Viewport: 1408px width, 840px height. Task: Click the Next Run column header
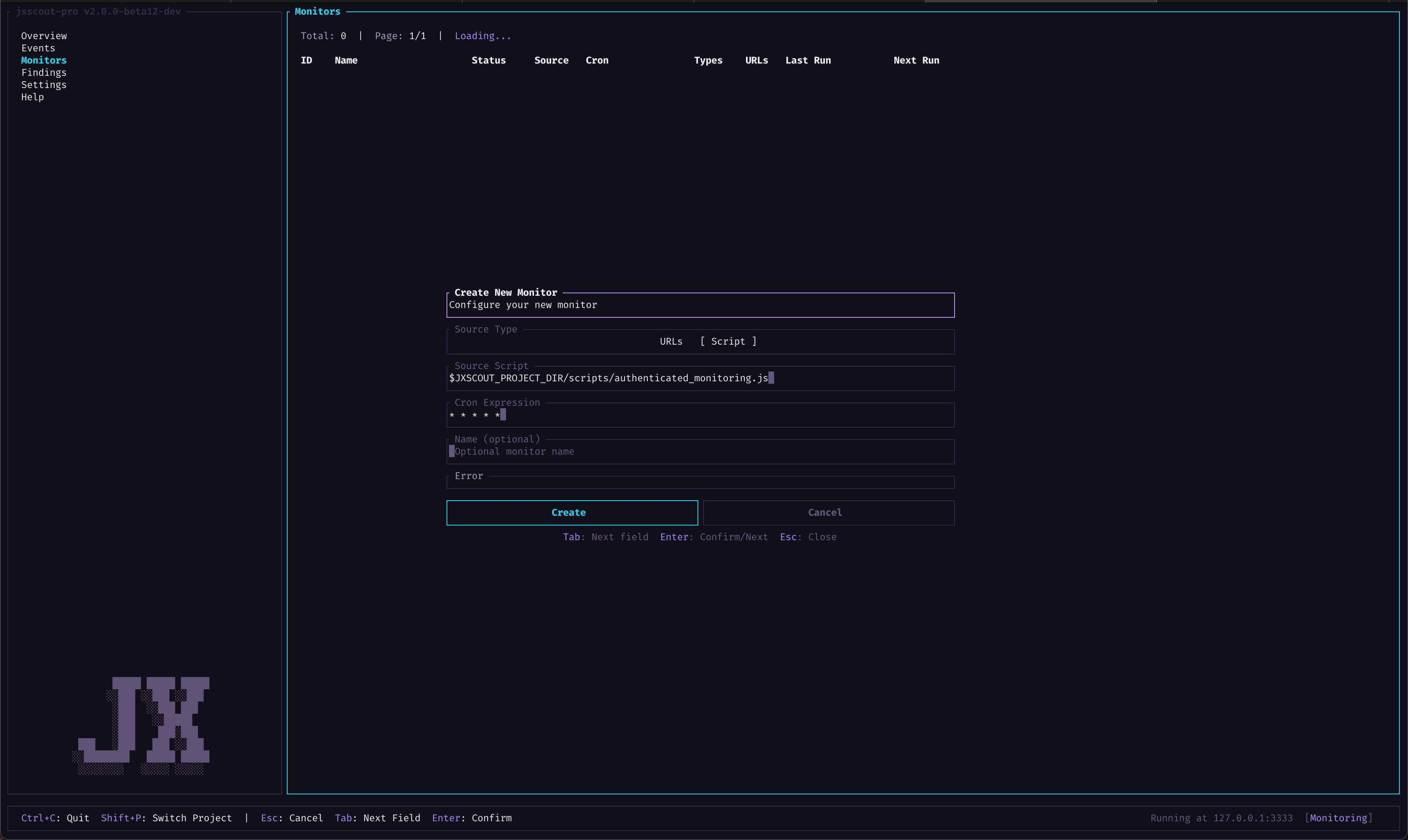pos(916,60)
